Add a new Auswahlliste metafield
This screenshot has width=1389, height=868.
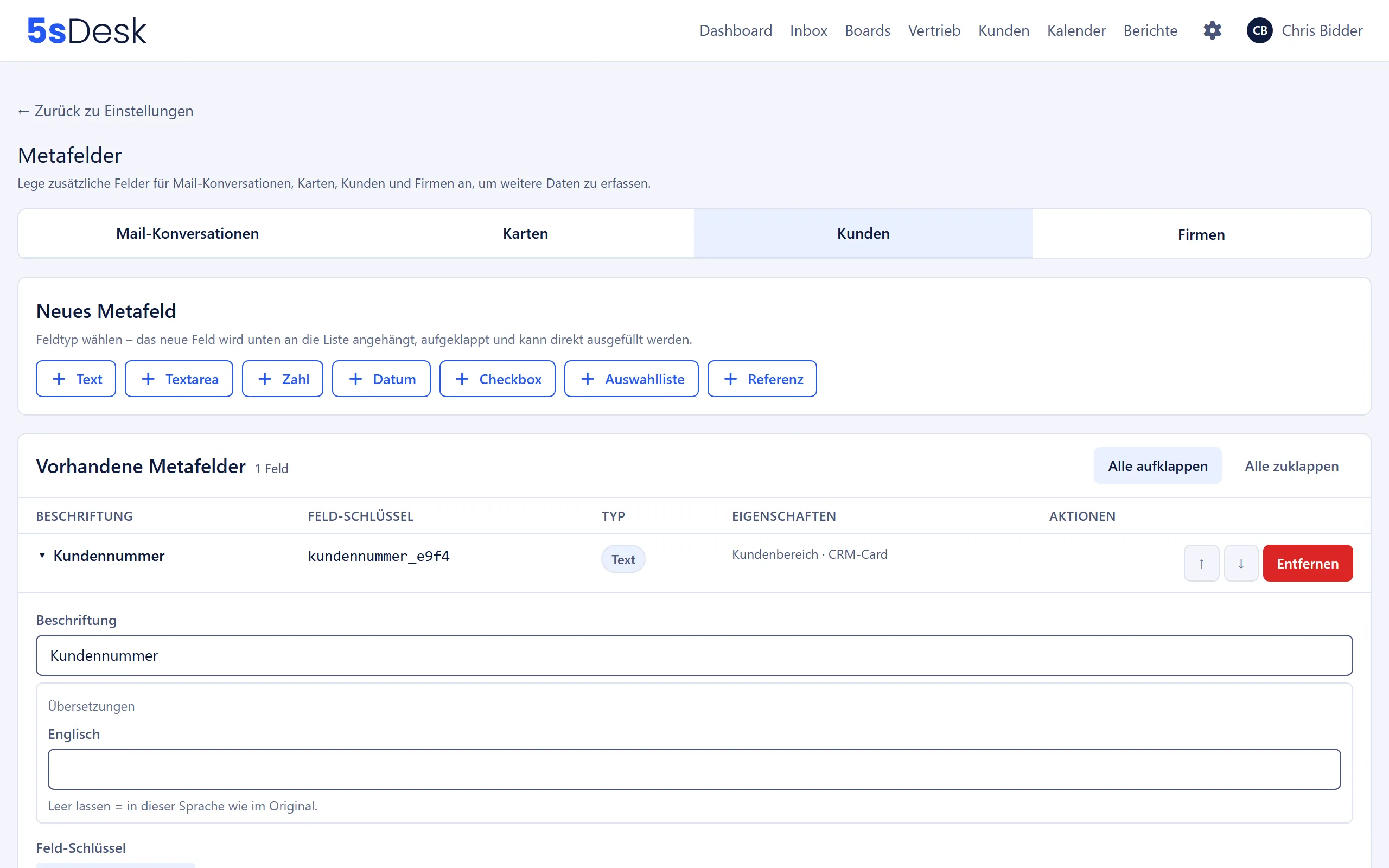(x=632, y=379)
